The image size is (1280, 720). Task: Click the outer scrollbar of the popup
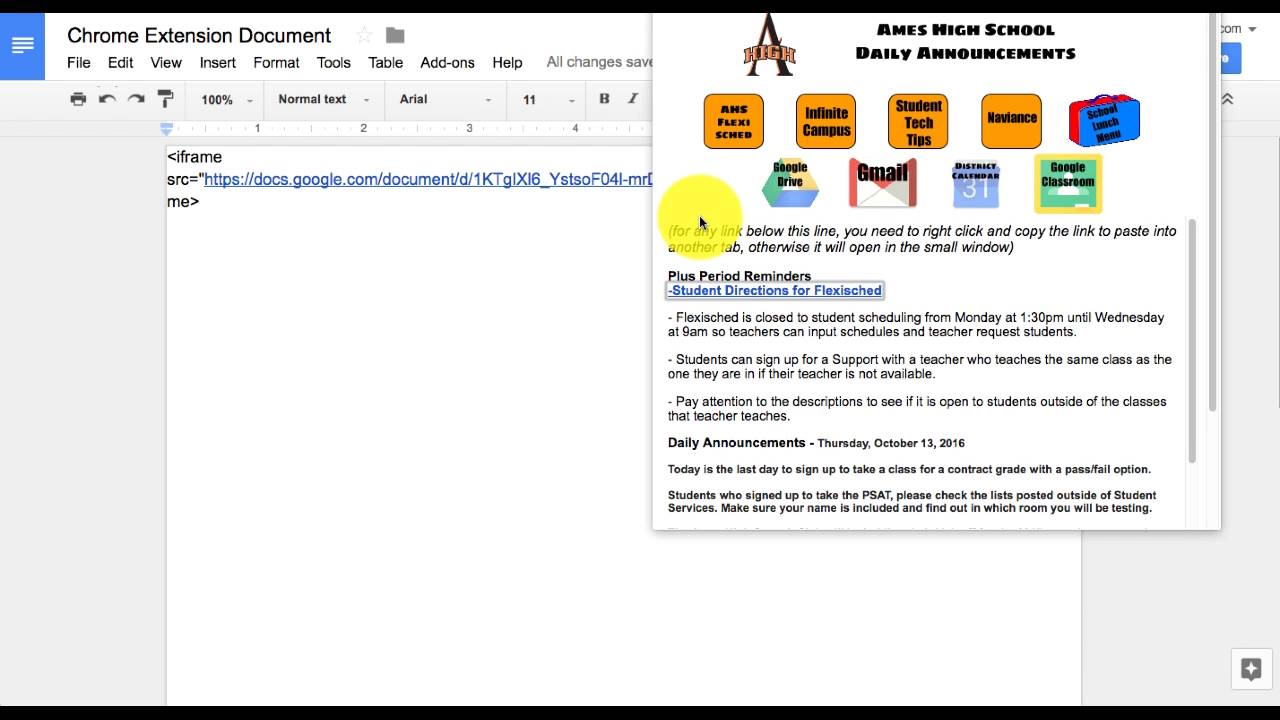1213,212
